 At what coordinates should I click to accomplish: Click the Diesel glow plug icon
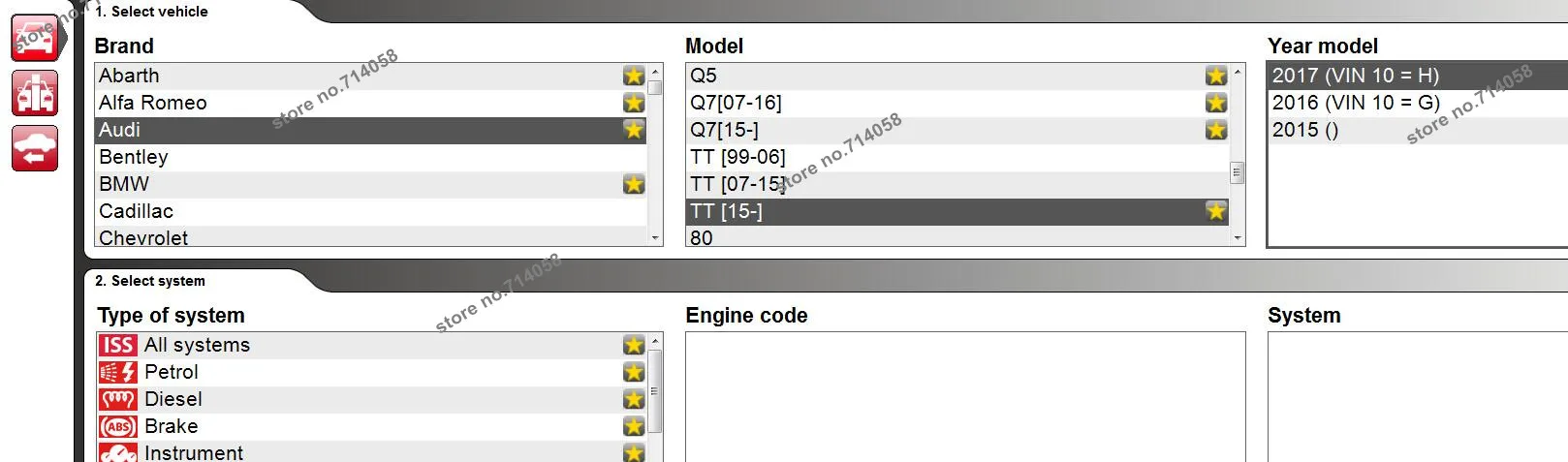(x=118, y=399)
